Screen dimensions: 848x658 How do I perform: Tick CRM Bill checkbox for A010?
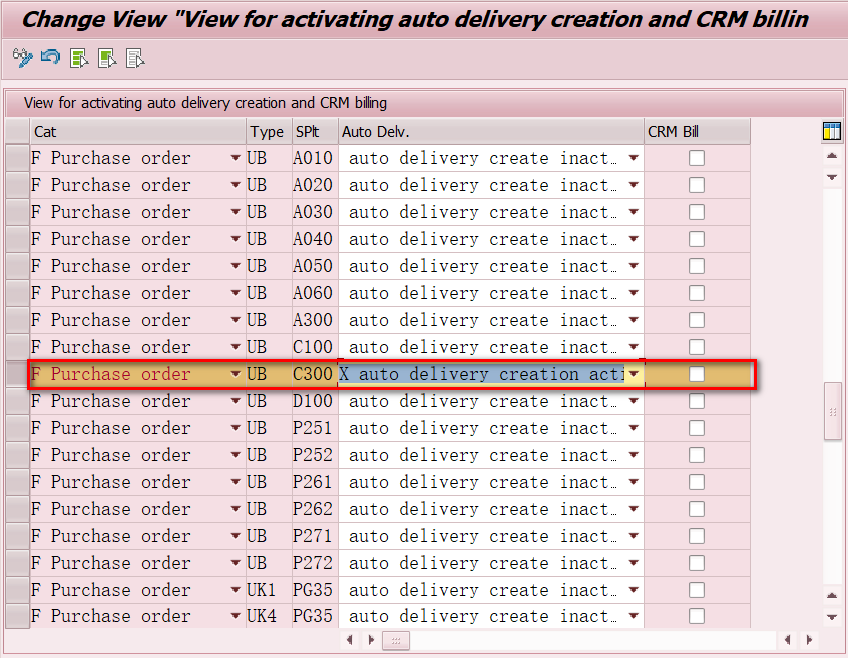click(697, 158)
